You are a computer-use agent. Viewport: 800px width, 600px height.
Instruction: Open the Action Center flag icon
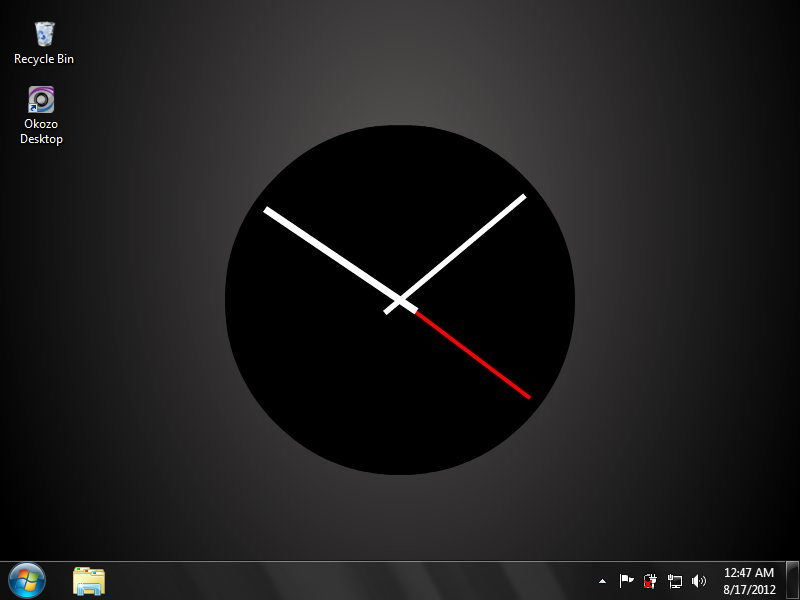pyautogui.click(x=626, y=581)
